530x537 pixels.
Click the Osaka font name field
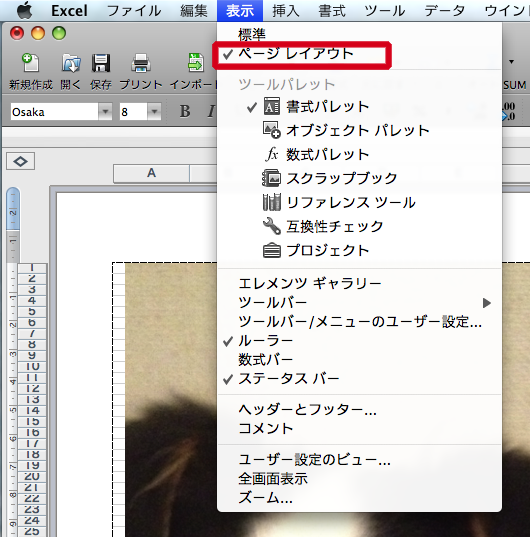pyautogui.click(x=54, y=112)
